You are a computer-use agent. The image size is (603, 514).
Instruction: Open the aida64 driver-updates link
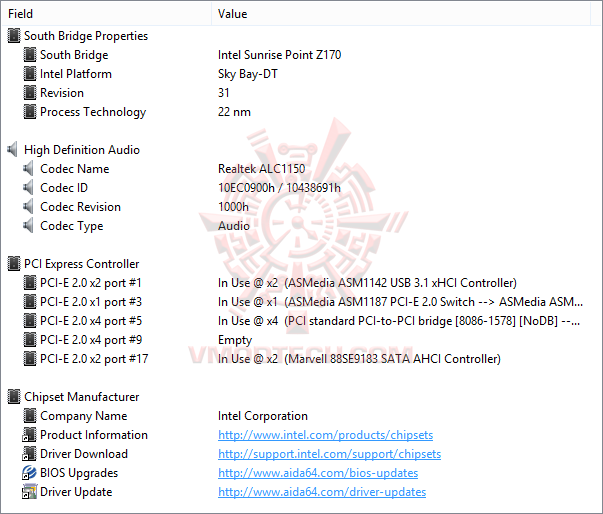[x=322, y=492]
